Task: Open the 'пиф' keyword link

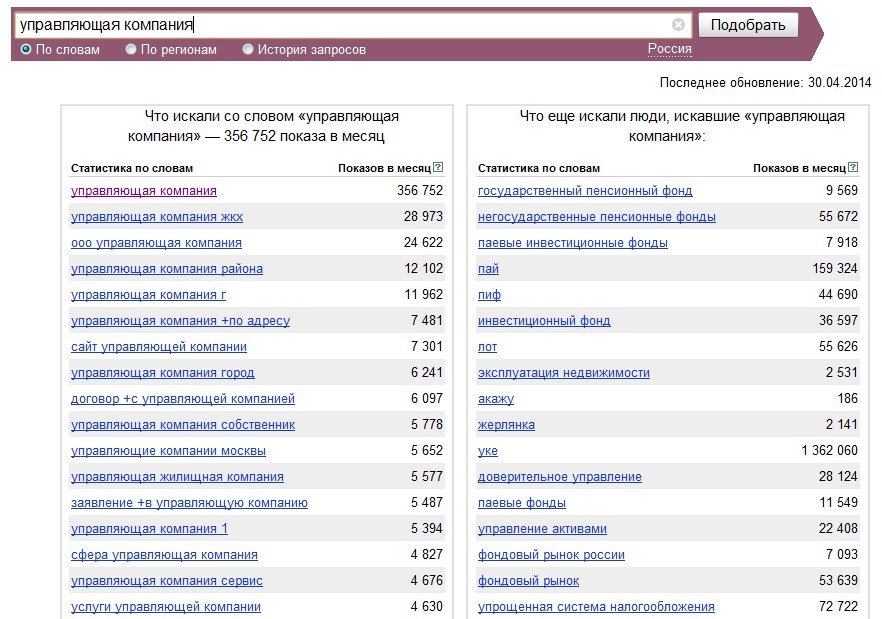Action: [x=489, y=295]
